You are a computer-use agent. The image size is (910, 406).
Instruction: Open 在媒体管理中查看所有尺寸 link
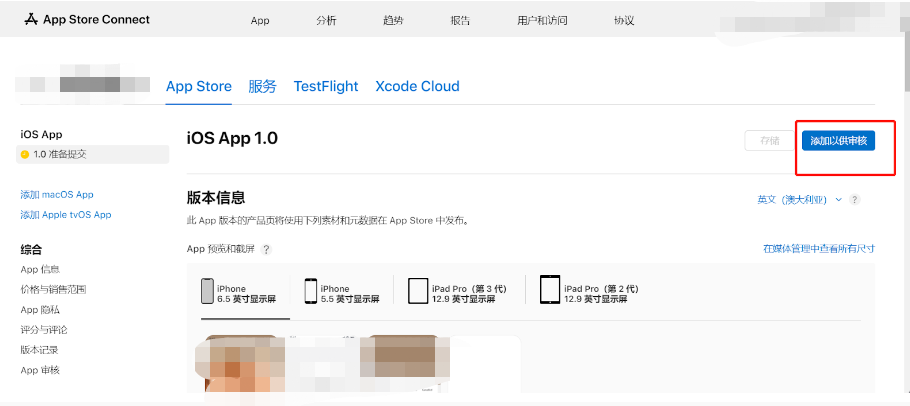point(819,249)
